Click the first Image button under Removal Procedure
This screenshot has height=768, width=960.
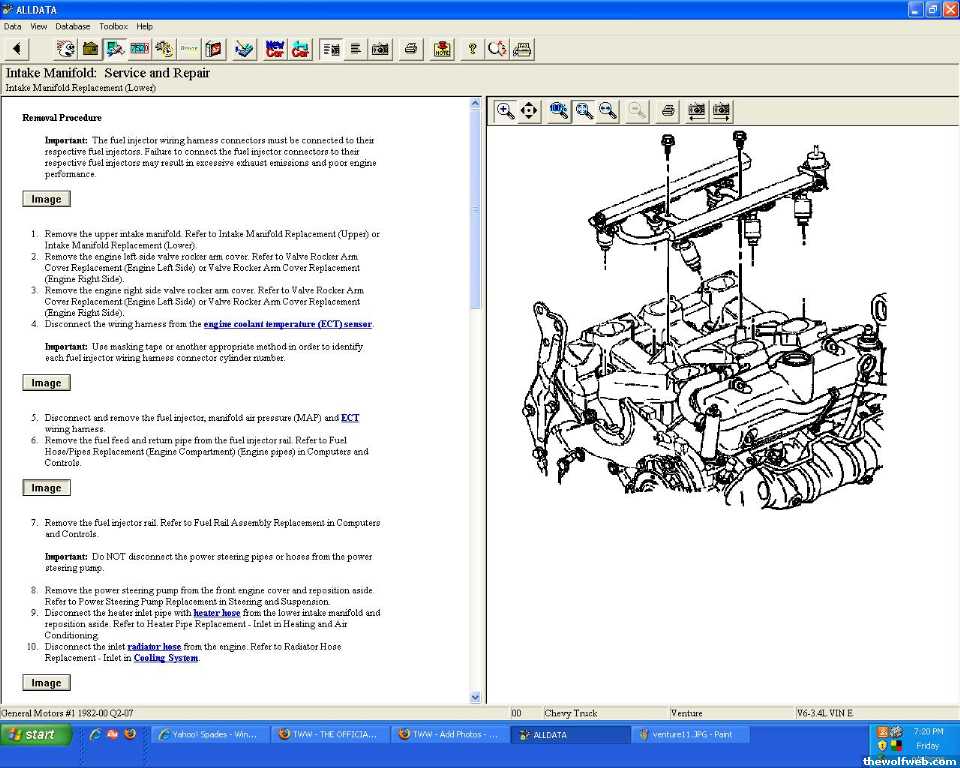[x=46, y=199]
